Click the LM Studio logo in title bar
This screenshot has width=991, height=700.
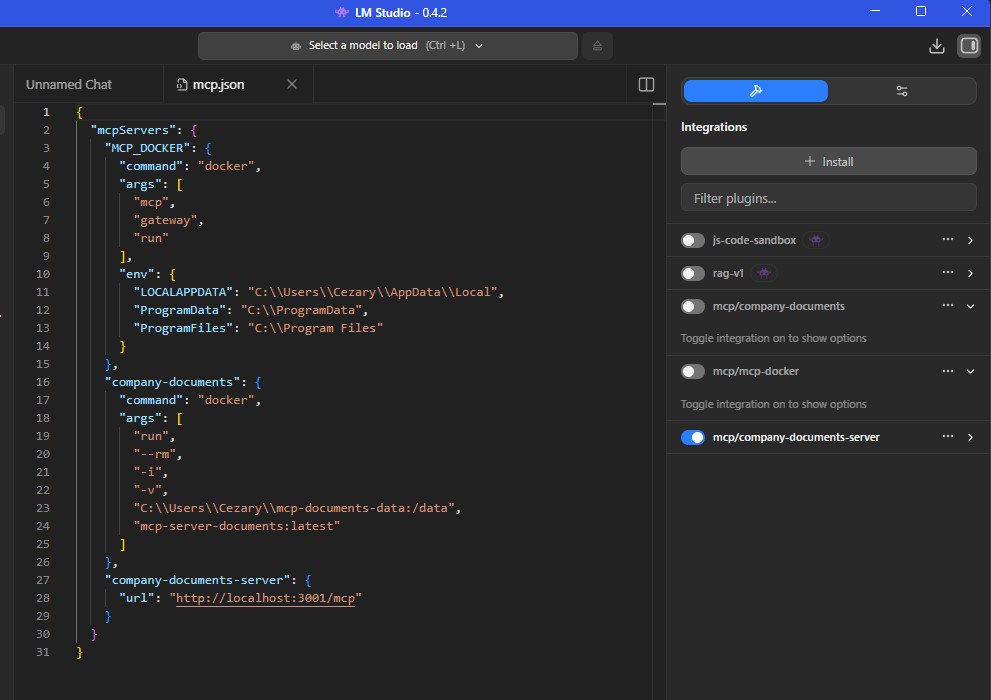pyautogui.click(x=342, y=13)
